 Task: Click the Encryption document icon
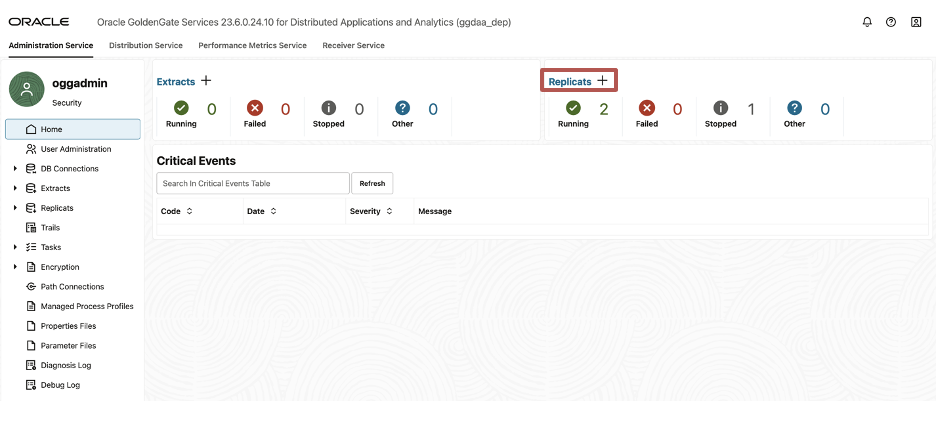tap(31, 267)
